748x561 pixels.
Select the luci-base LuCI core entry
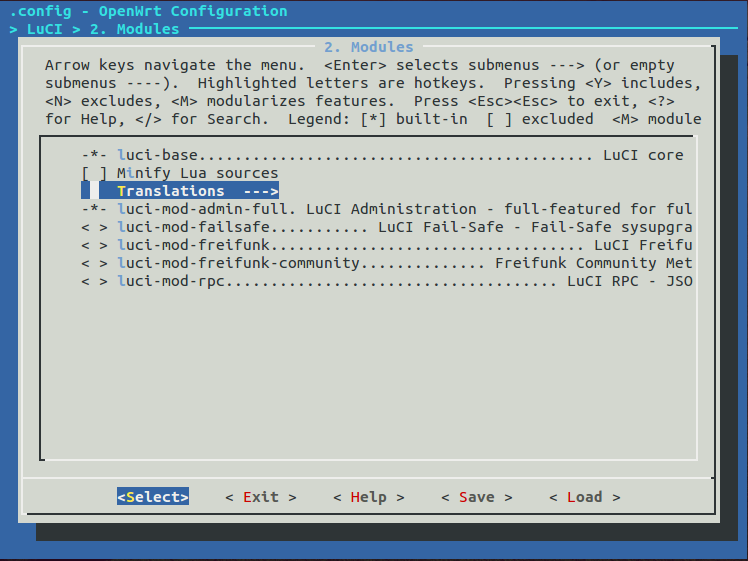click(382, 155)
